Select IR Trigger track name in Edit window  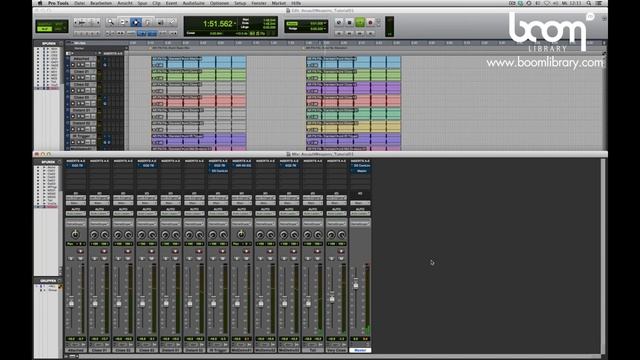coord(81,136)
